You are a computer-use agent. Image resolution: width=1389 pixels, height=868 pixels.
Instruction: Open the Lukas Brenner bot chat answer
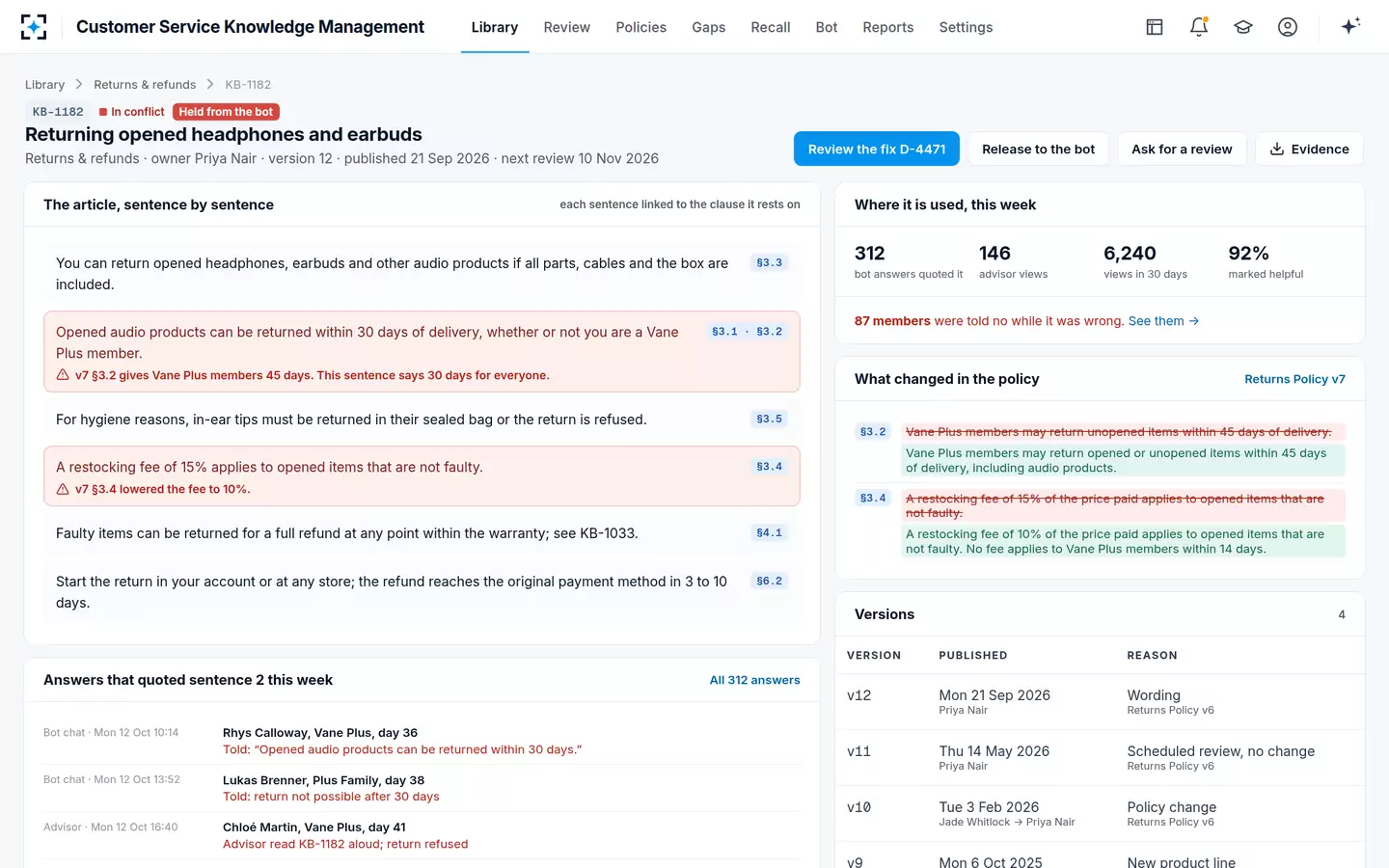pyautogui.click(x=422, y=788)
